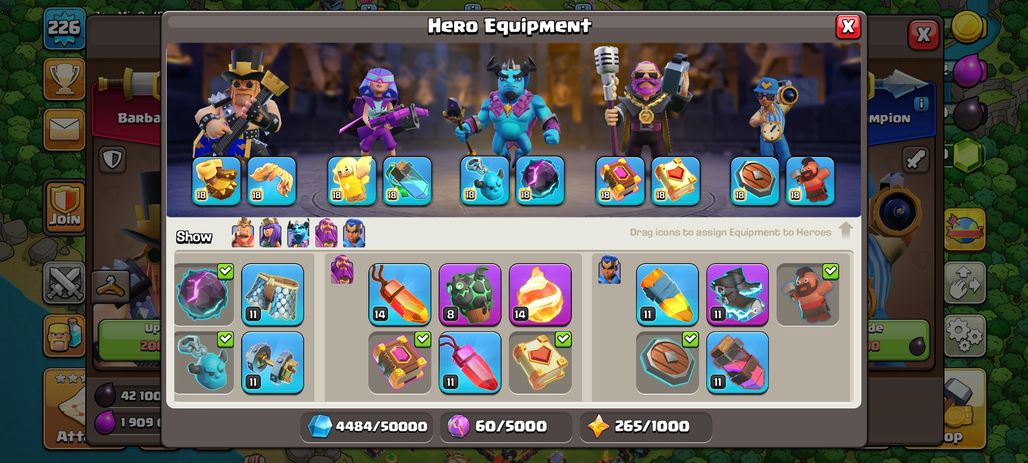Screen dimensions: 1028x463
Task: Close the Hero Equipment window
Action: (x=848, y=26)
